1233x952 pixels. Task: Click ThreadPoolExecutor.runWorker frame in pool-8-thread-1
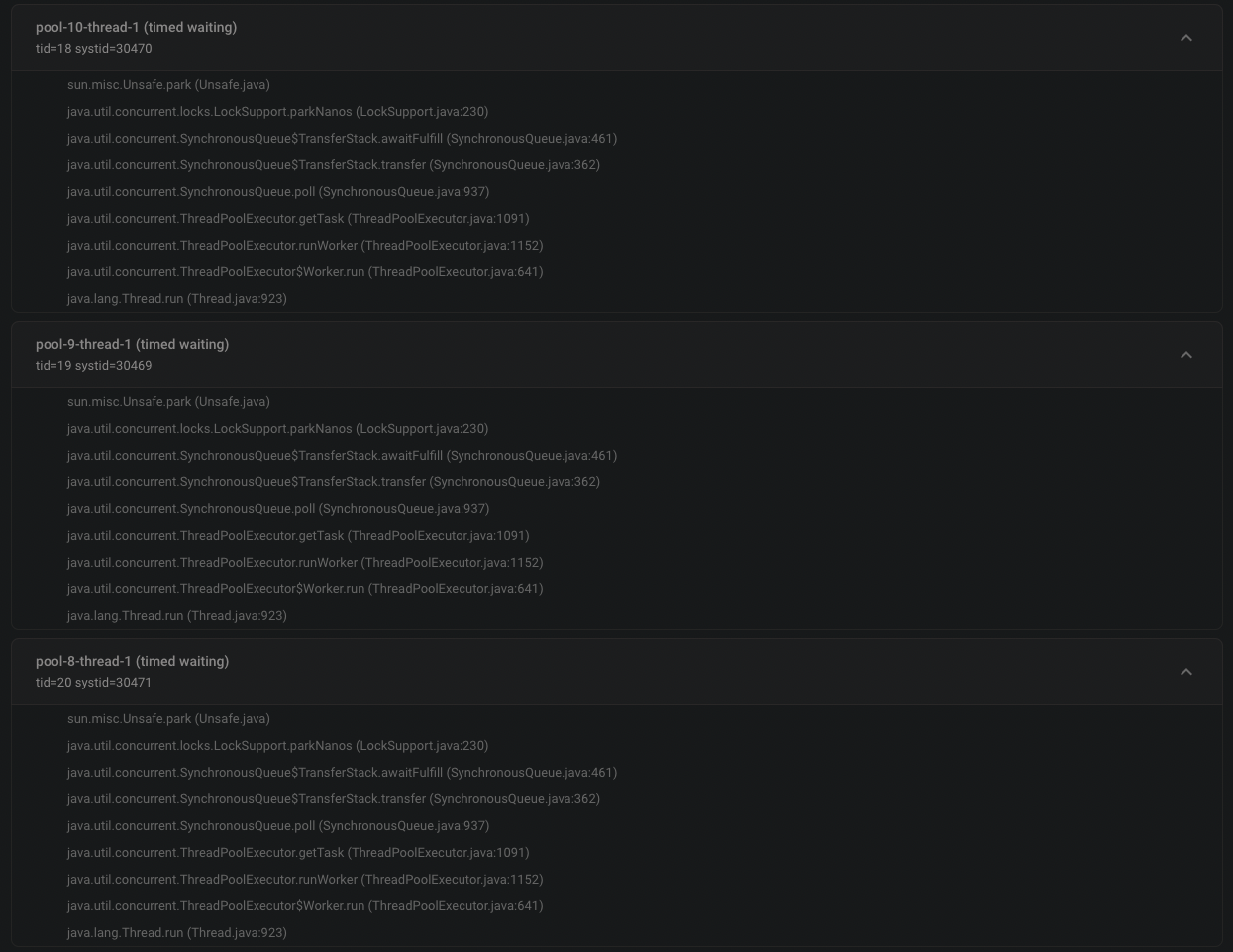click(x=305, y=879)
